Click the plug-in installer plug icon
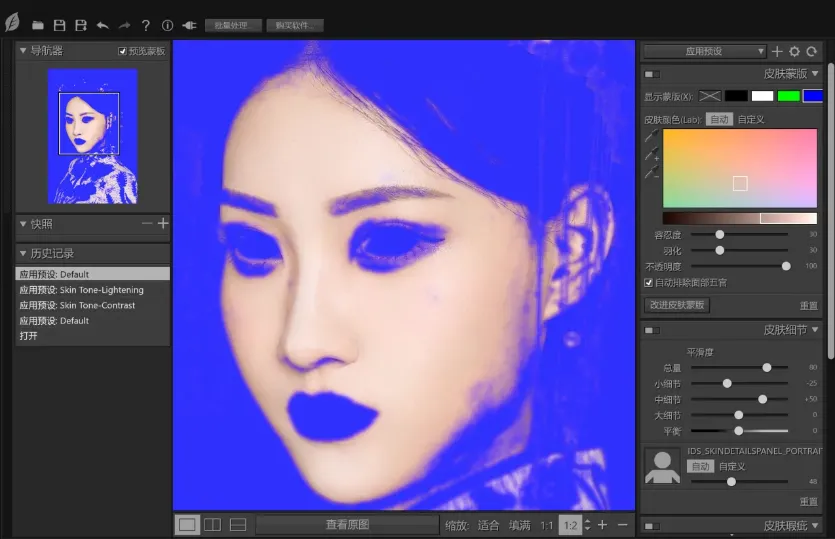The width and height of the screenshot is (835, 539). [189, 25]
